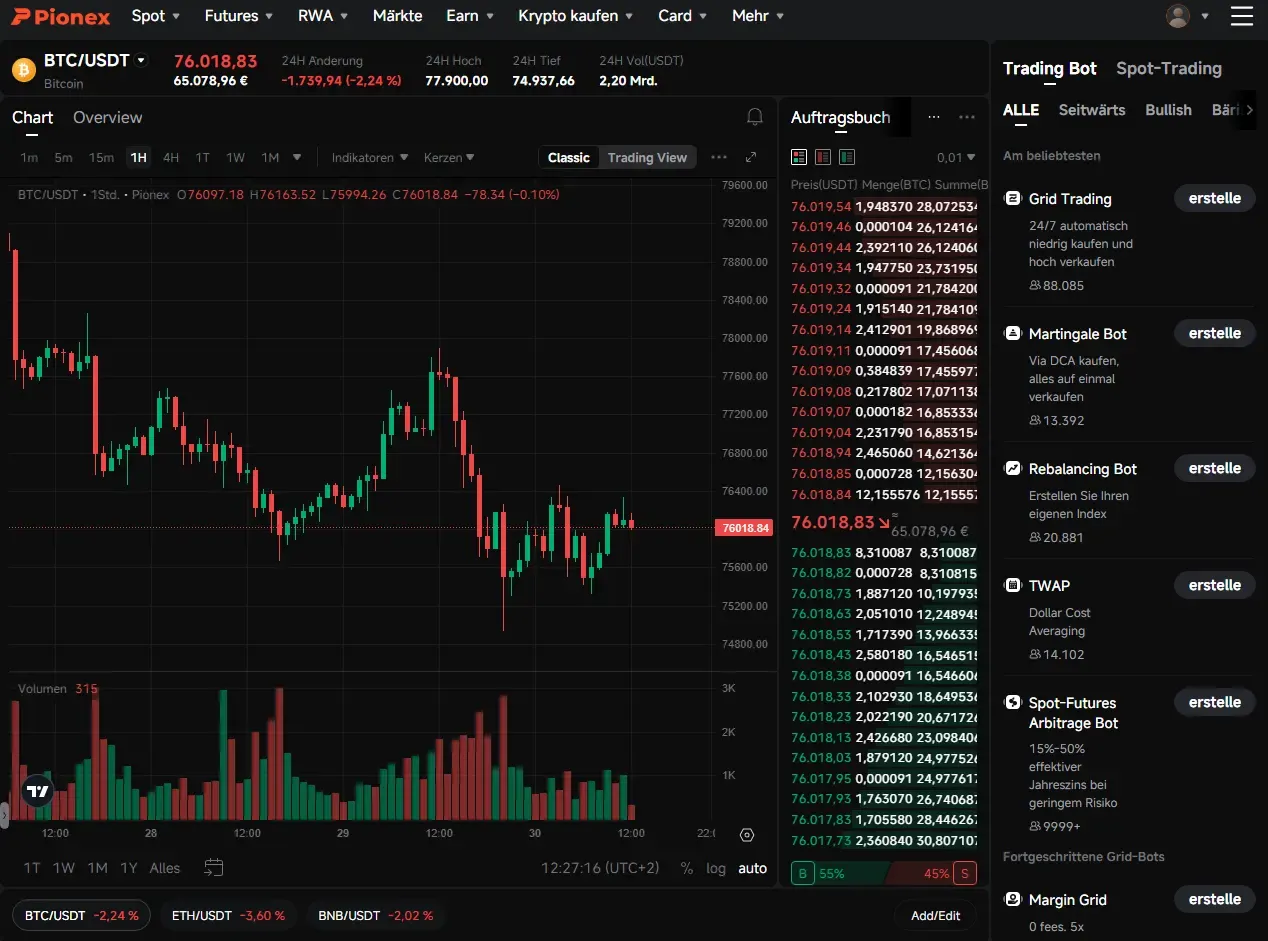This screenshot has width=1268, height=941.
Task: Expand the Indikatoren dropdown
Action: click(370, 157)
